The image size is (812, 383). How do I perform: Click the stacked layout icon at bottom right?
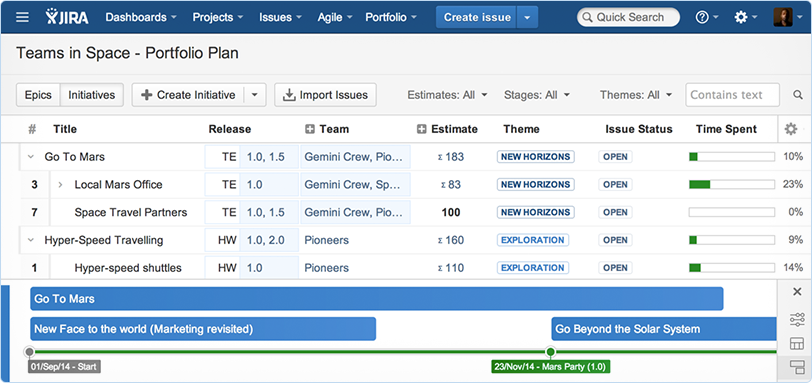797,367
